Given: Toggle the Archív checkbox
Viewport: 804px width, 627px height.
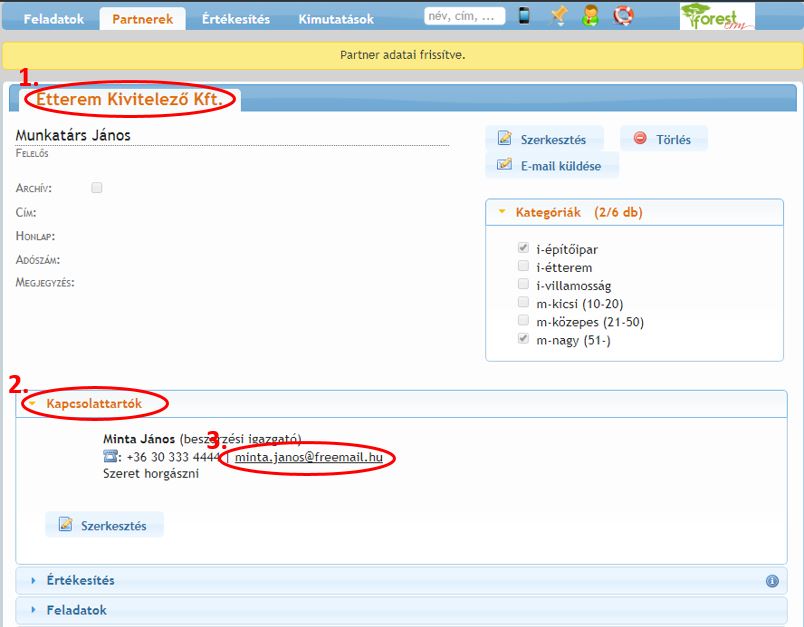Looking at the screenshot, I should 97,187.
